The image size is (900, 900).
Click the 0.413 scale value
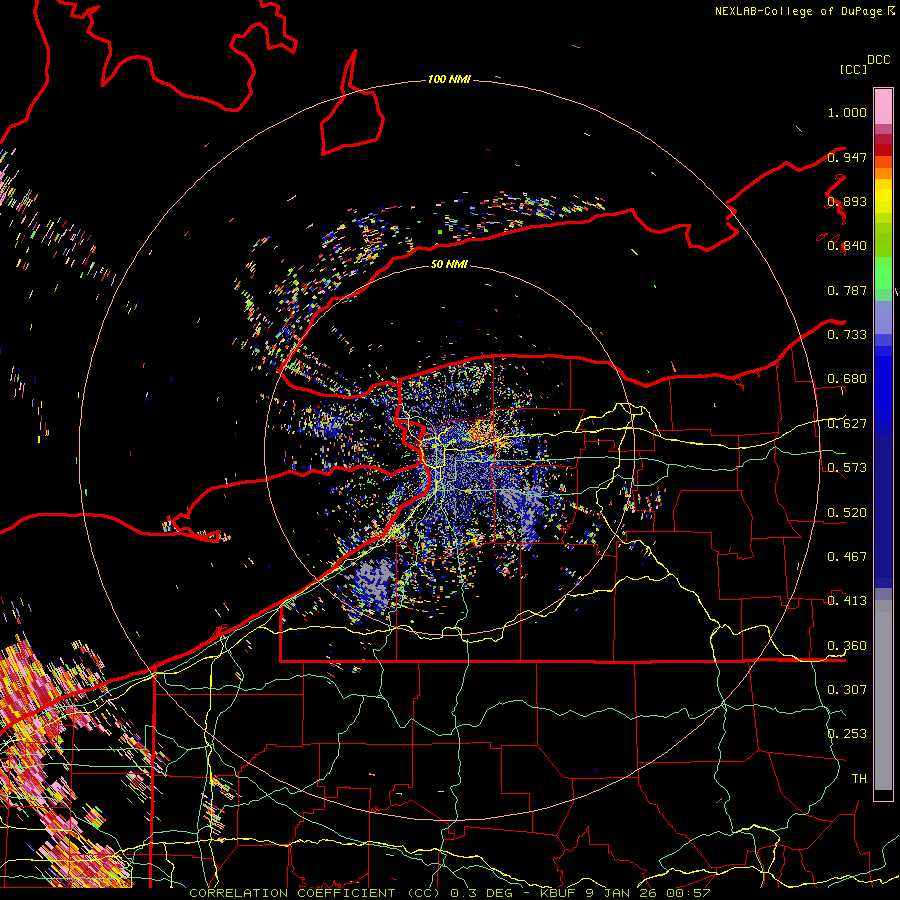[x=847, y=601]
